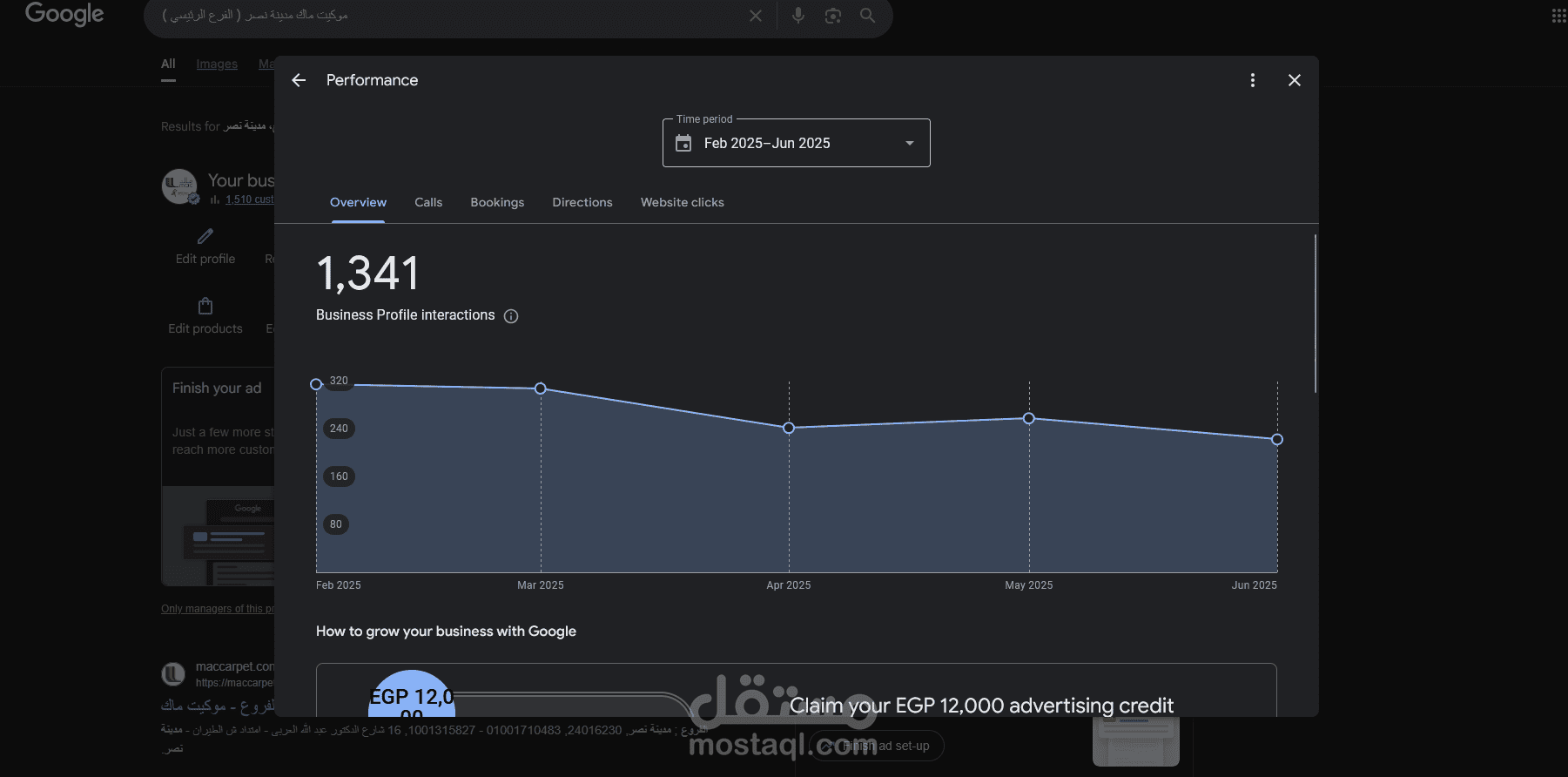This screenshot has height=777, width=1568.
Task: Clear the Google search box
Action: (756, 16)
